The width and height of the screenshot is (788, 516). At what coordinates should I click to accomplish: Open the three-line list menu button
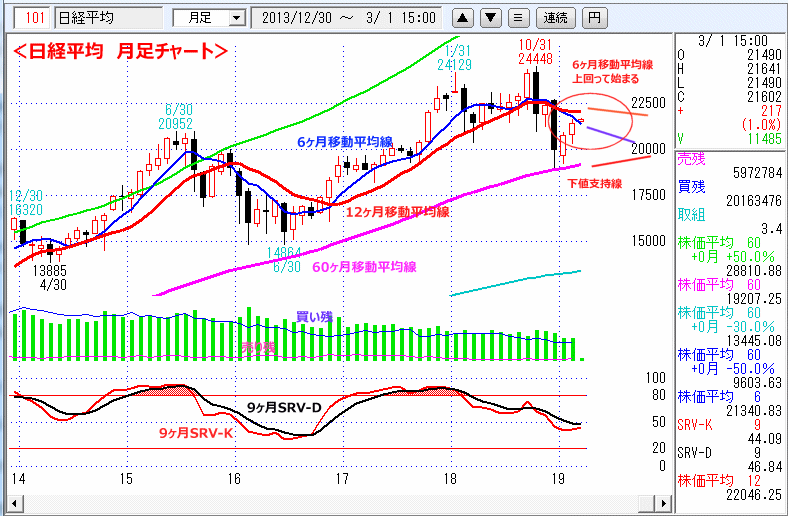[x=517, y=18]
